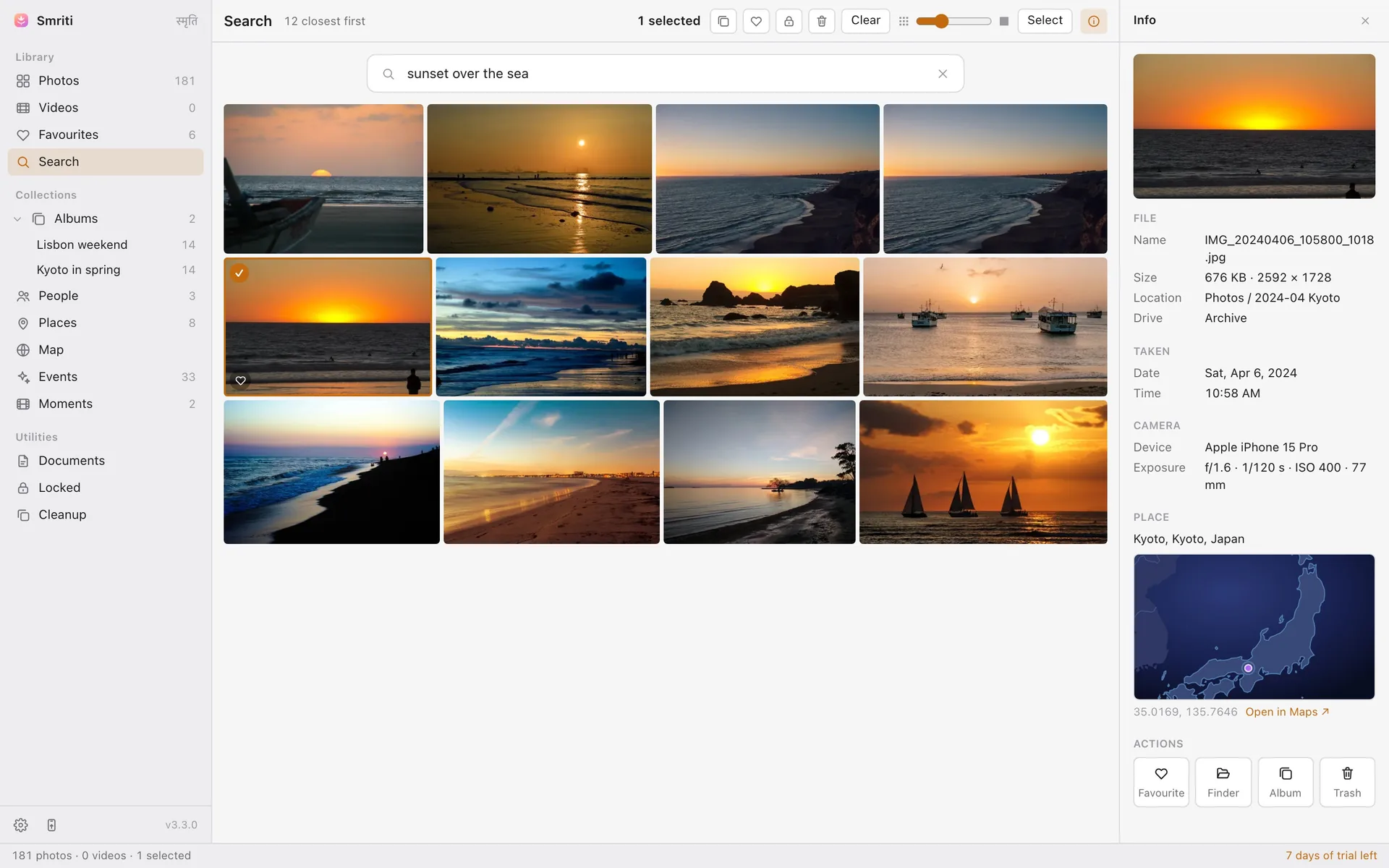
Task: Favourite selection with toolbar heart icon
Action: click(x=756, y=21)
